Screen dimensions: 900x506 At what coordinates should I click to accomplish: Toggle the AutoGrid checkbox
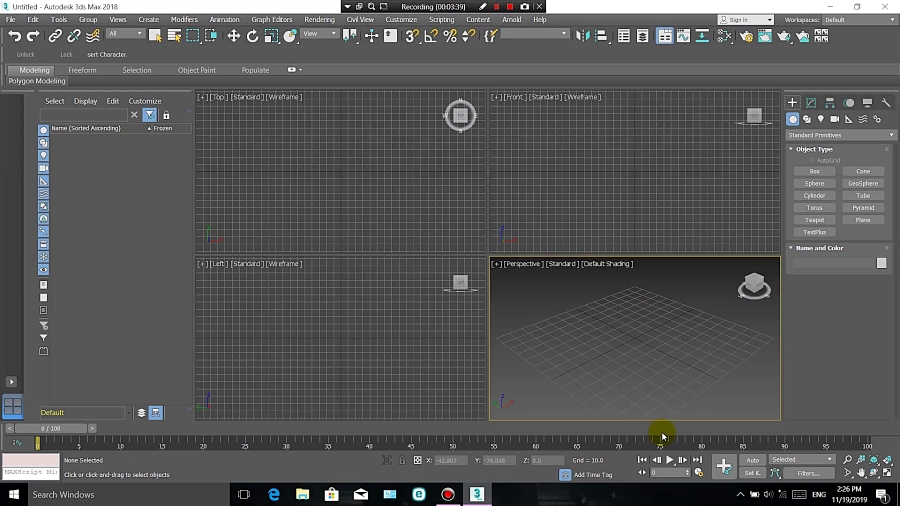pyautogui.click(x=813, y=161)
